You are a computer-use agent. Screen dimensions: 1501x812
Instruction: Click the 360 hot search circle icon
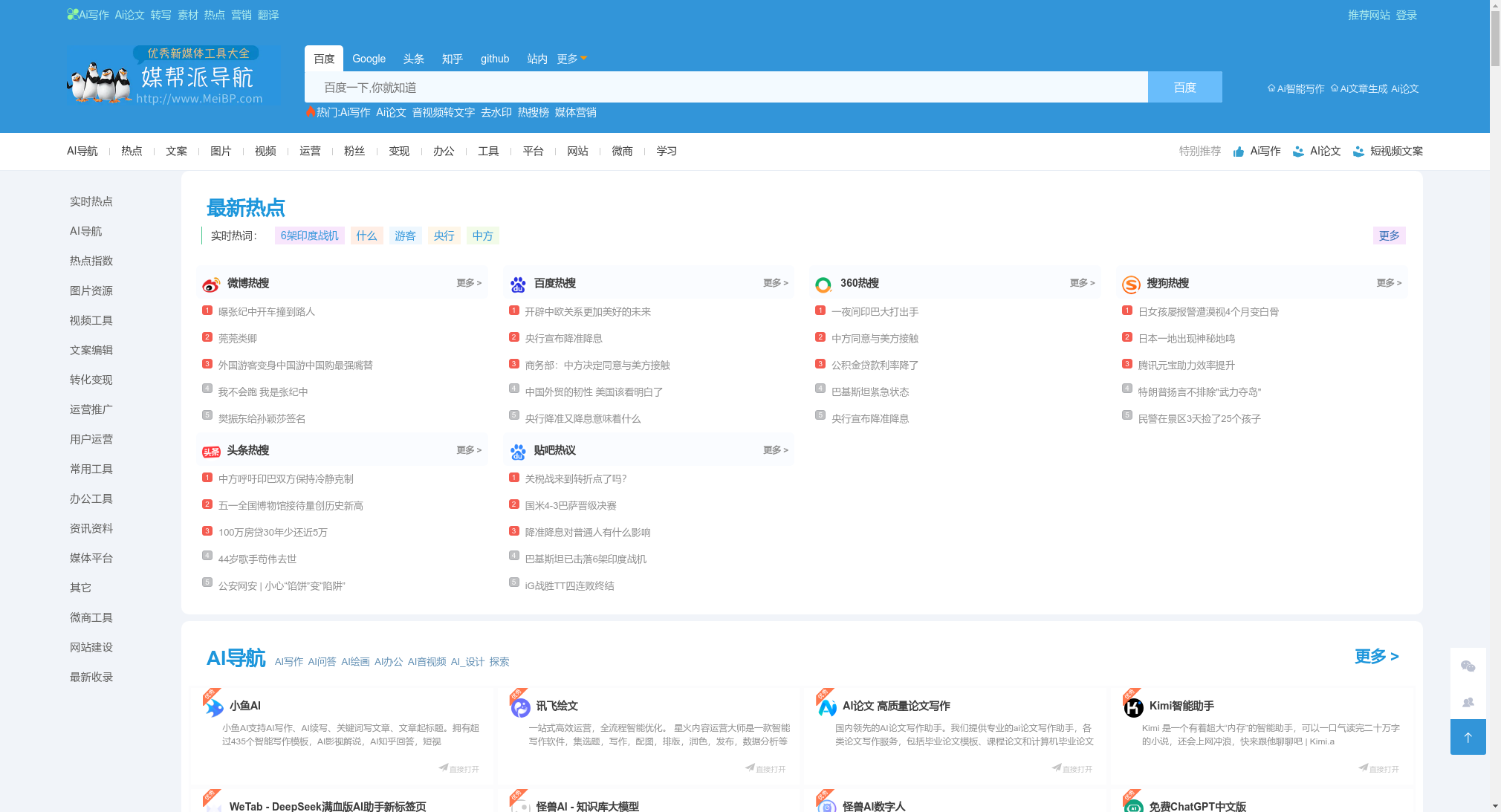pyautogui.click(x=823, y=285)
